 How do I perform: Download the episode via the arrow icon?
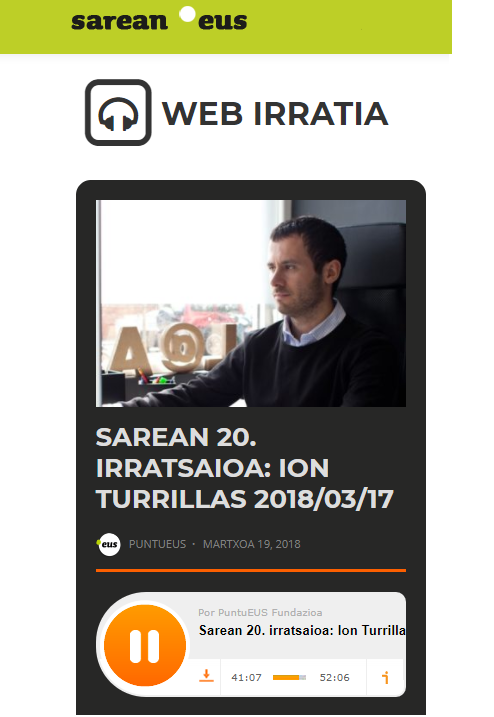206,676
